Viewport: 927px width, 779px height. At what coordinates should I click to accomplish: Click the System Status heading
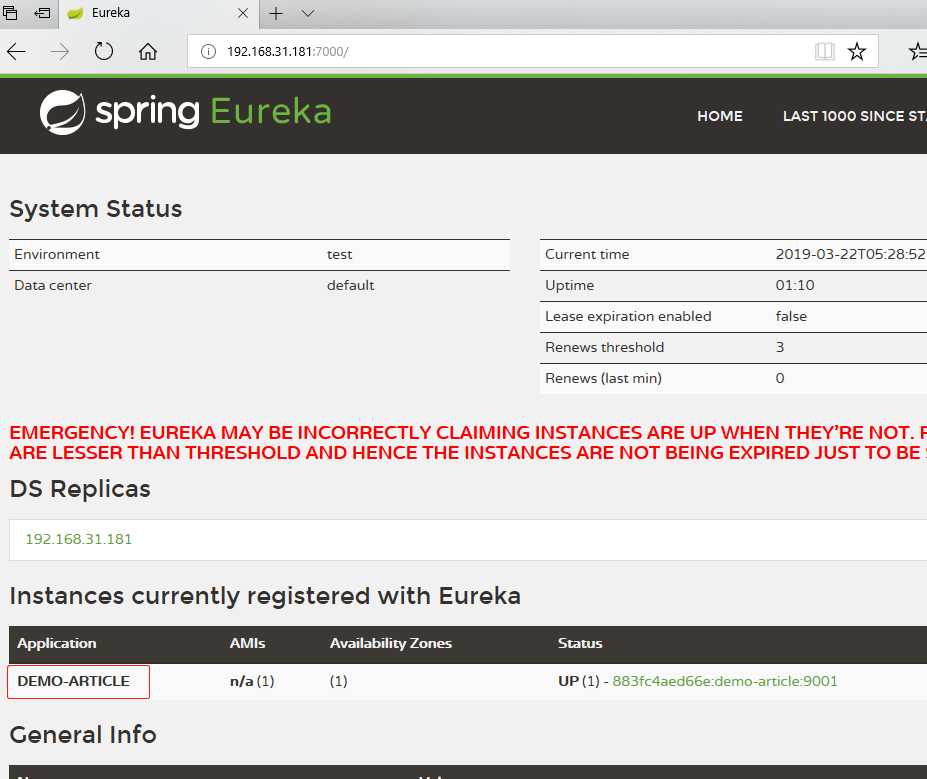point(96,209)
